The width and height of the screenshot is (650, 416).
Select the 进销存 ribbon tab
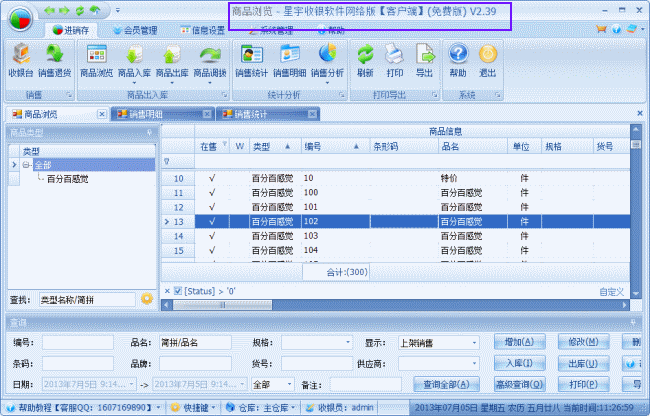[71, 30]
